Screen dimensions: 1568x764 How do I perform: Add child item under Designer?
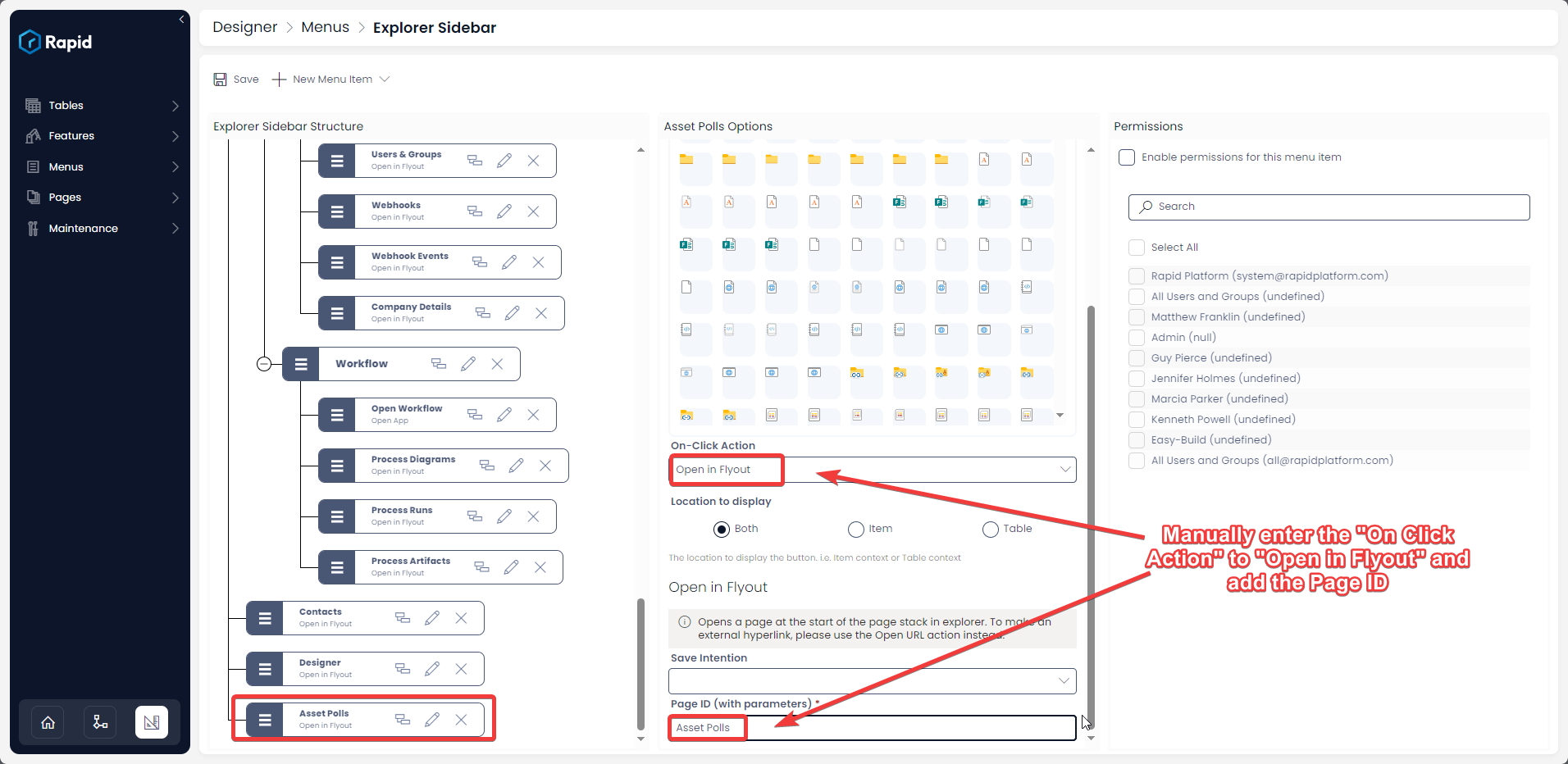click(x=403, y=669)
